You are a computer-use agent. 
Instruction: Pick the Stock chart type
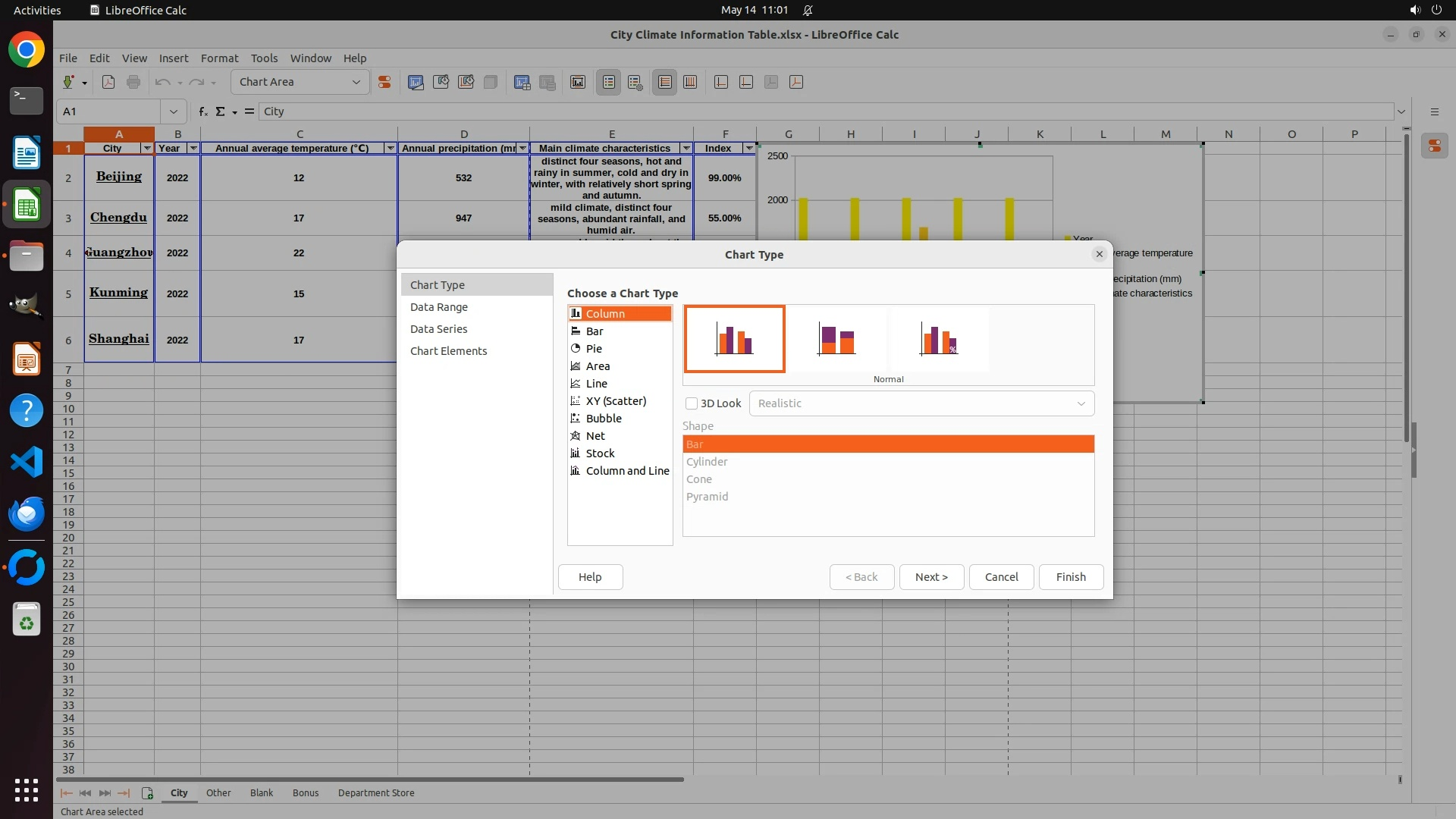pyautogui.click(x=600, y=453)
